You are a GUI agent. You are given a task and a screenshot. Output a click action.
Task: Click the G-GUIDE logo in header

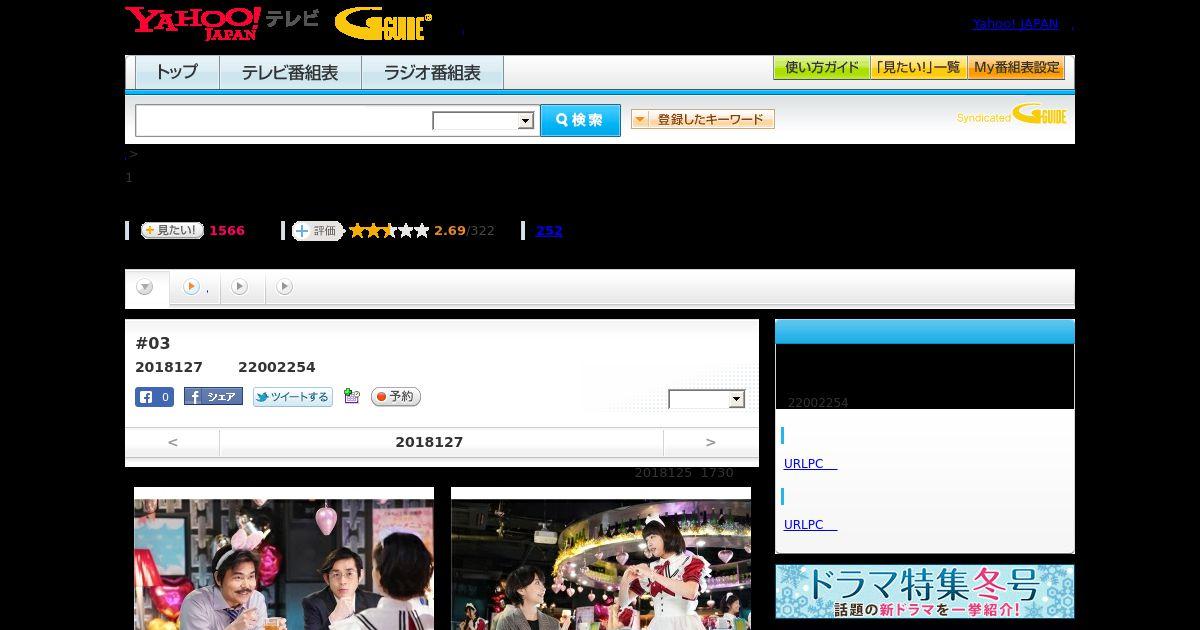pos(383,23)
